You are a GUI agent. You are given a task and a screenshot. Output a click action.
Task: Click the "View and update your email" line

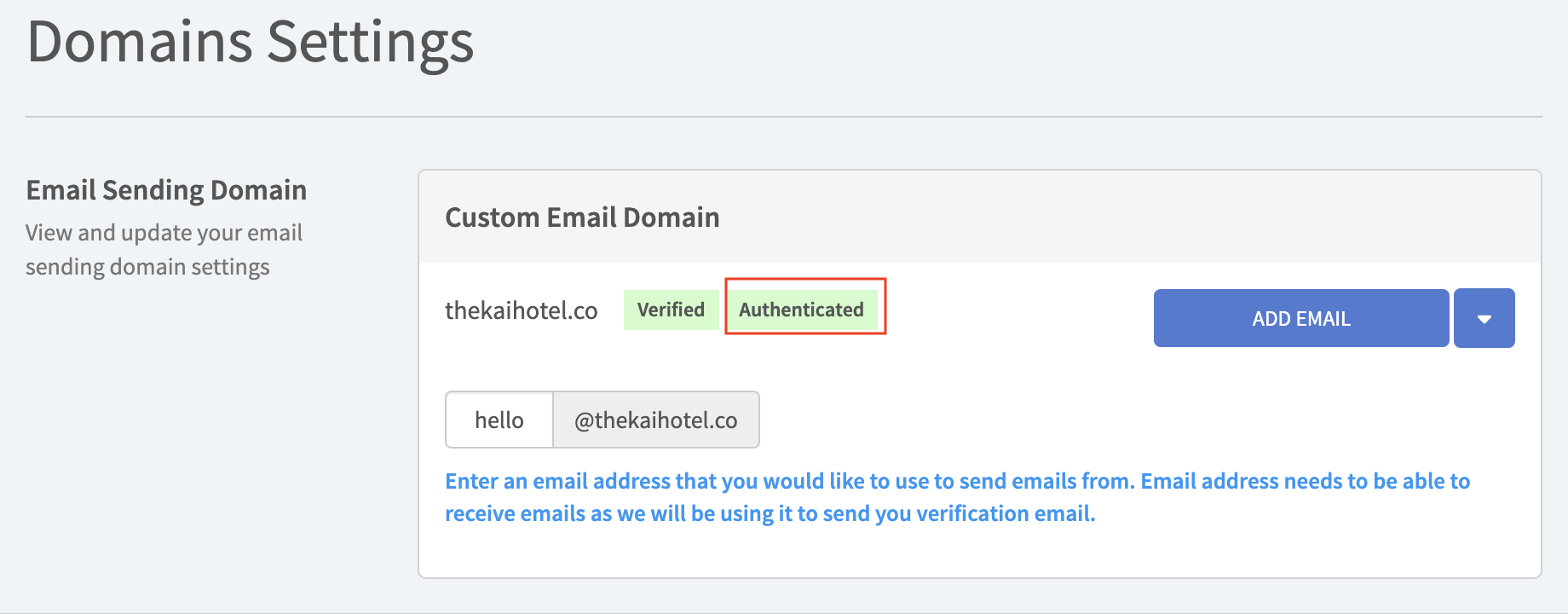coord(164,233)
